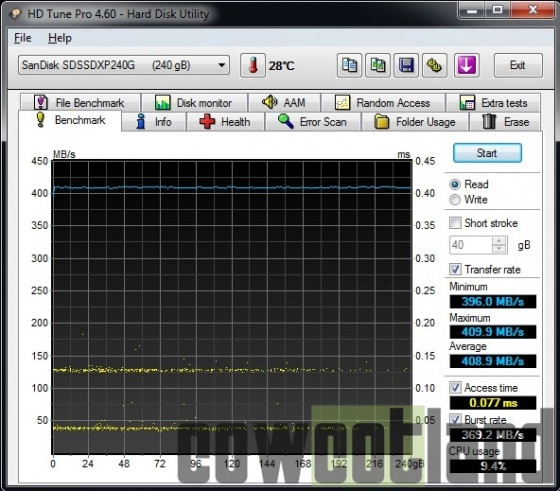
Task: Click the 0.077 ms access time value
Action: pos(493,403)
